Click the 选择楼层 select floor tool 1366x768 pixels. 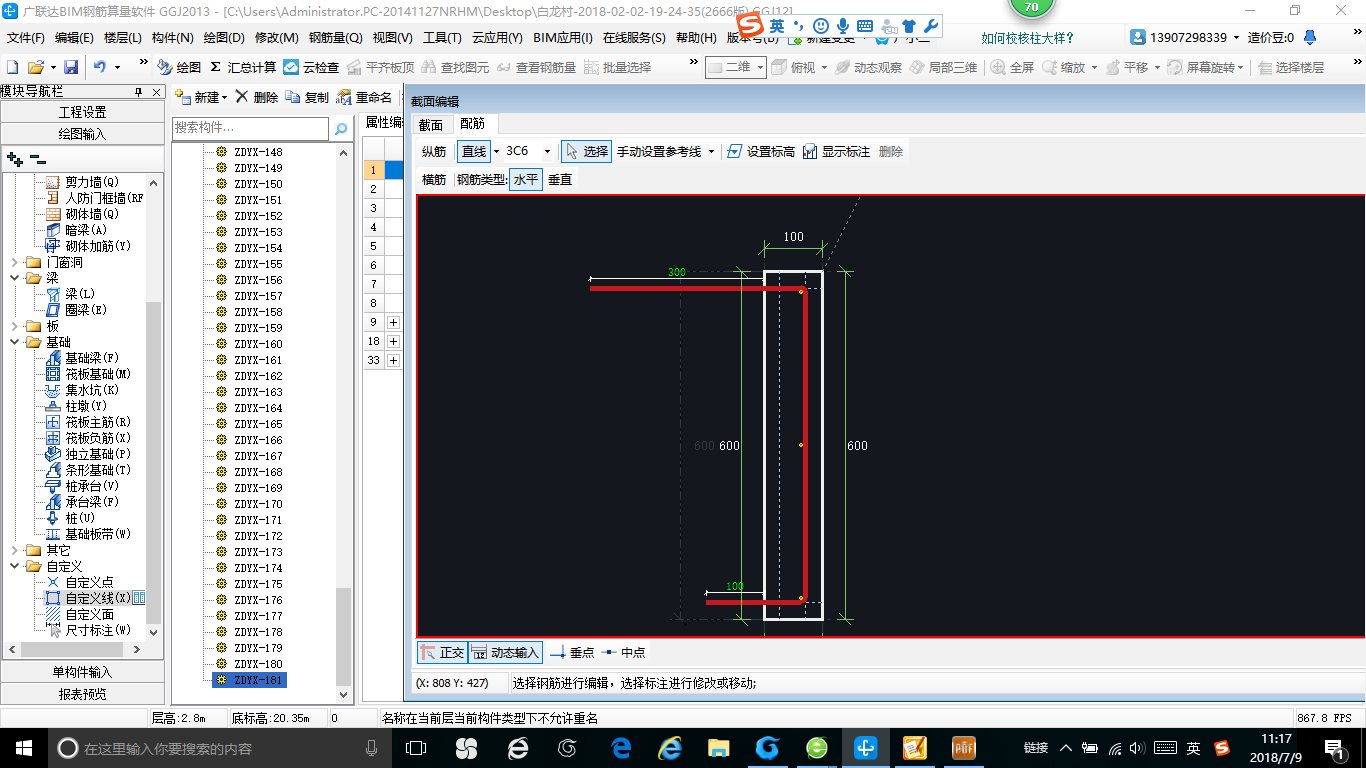click(x=1291, y=67)
